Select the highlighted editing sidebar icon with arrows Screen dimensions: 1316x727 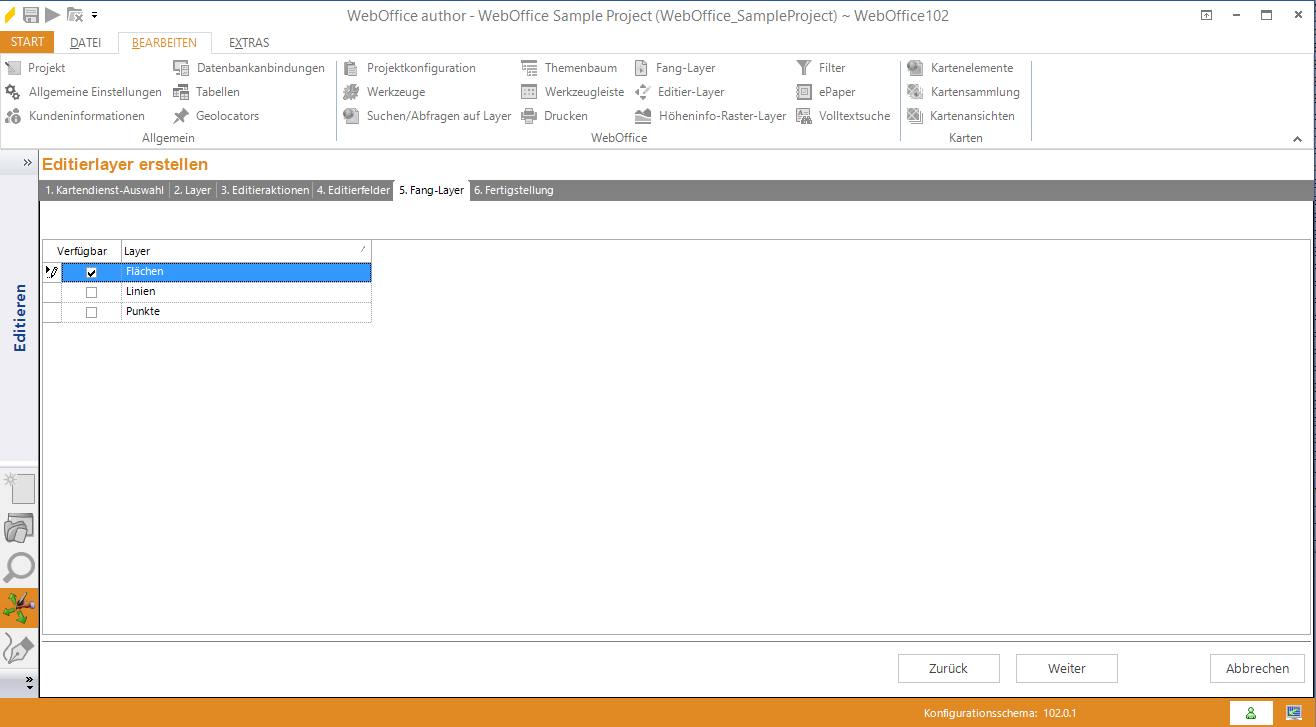(19, 608)
